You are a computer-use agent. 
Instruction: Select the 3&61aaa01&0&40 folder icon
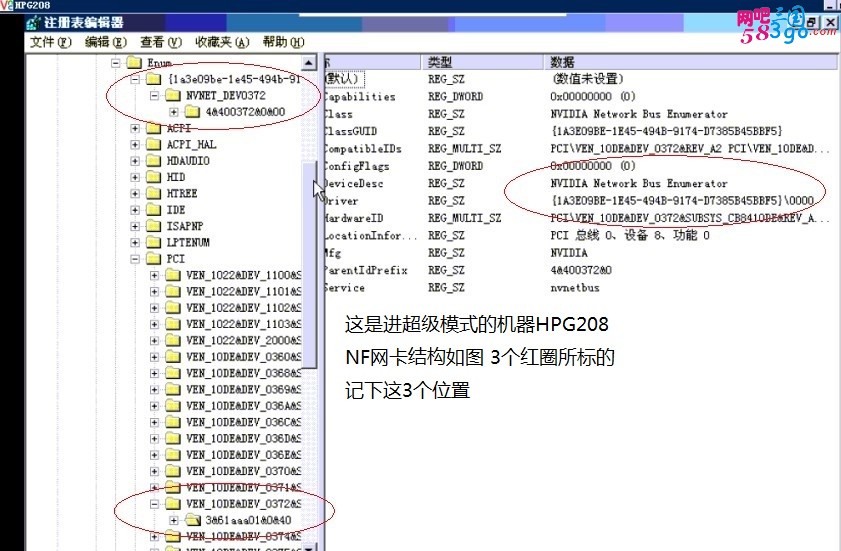pos(192,520)
